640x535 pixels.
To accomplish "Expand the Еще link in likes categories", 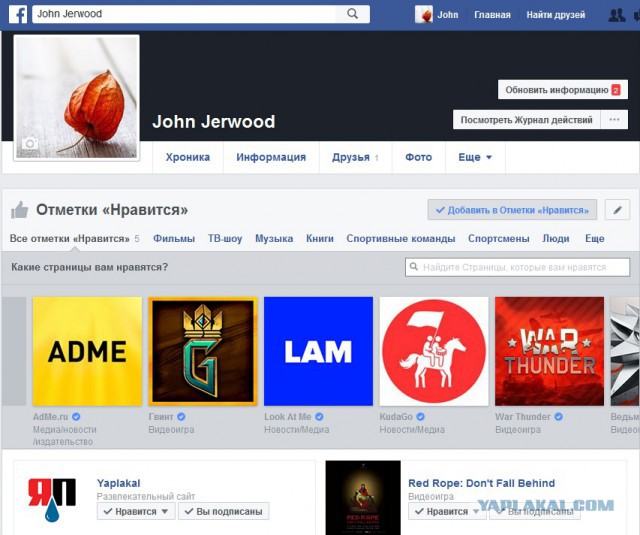I will [595, 238].
